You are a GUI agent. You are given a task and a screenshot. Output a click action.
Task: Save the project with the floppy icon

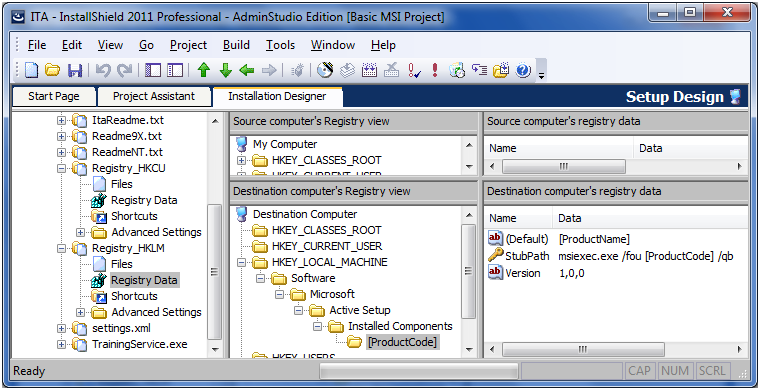click(x=75, y=71)
